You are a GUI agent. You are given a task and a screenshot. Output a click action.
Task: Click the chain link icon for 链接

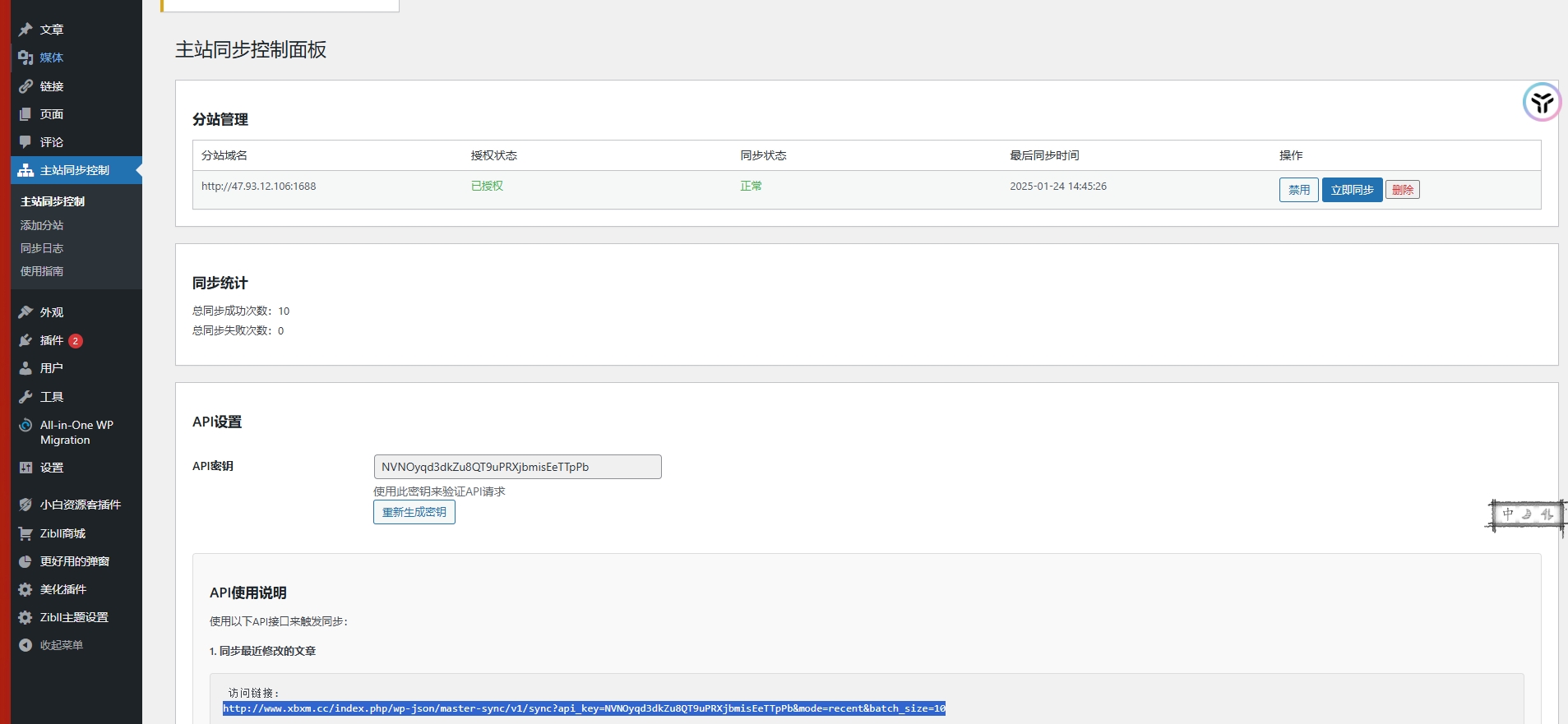tap(25, 86)
